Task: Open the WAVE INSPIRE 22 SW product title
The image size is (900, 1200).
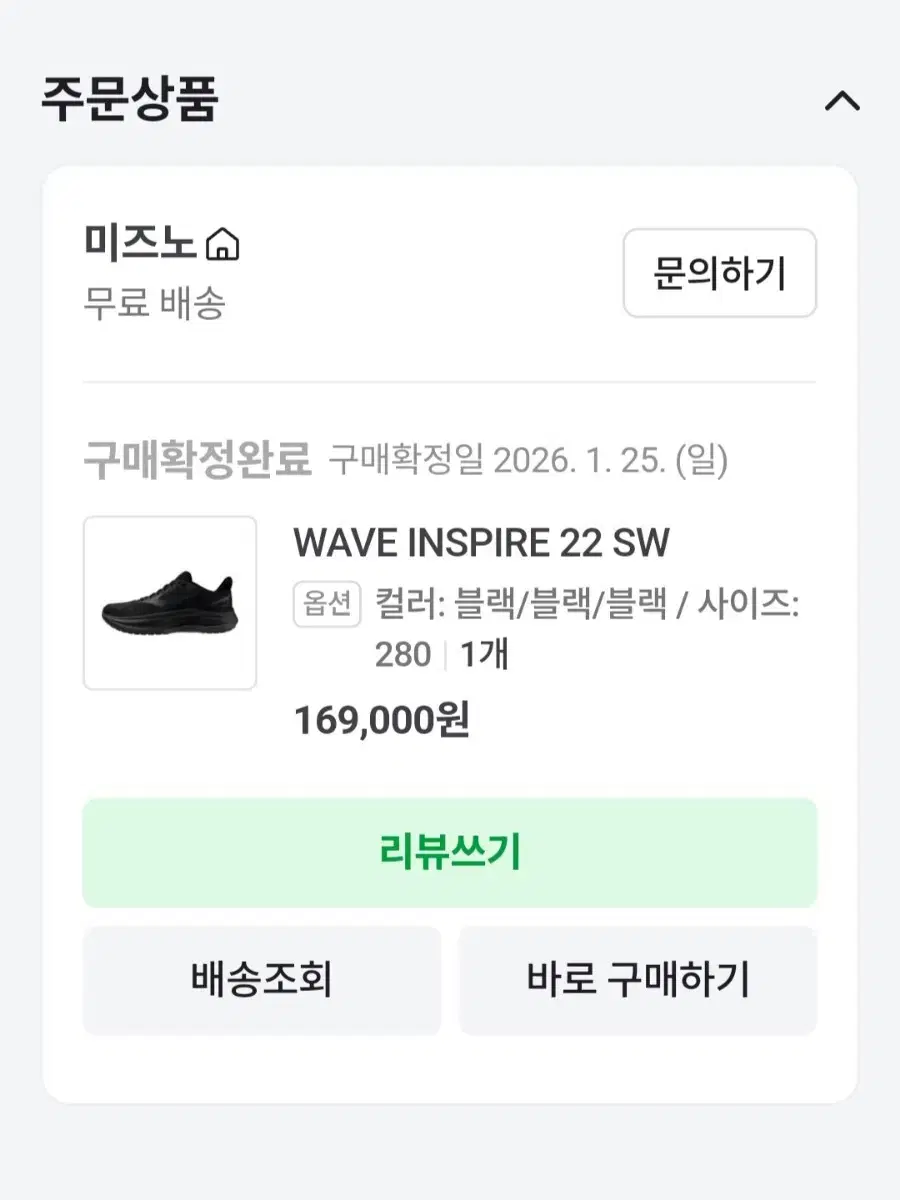Action: click(481, 543)
